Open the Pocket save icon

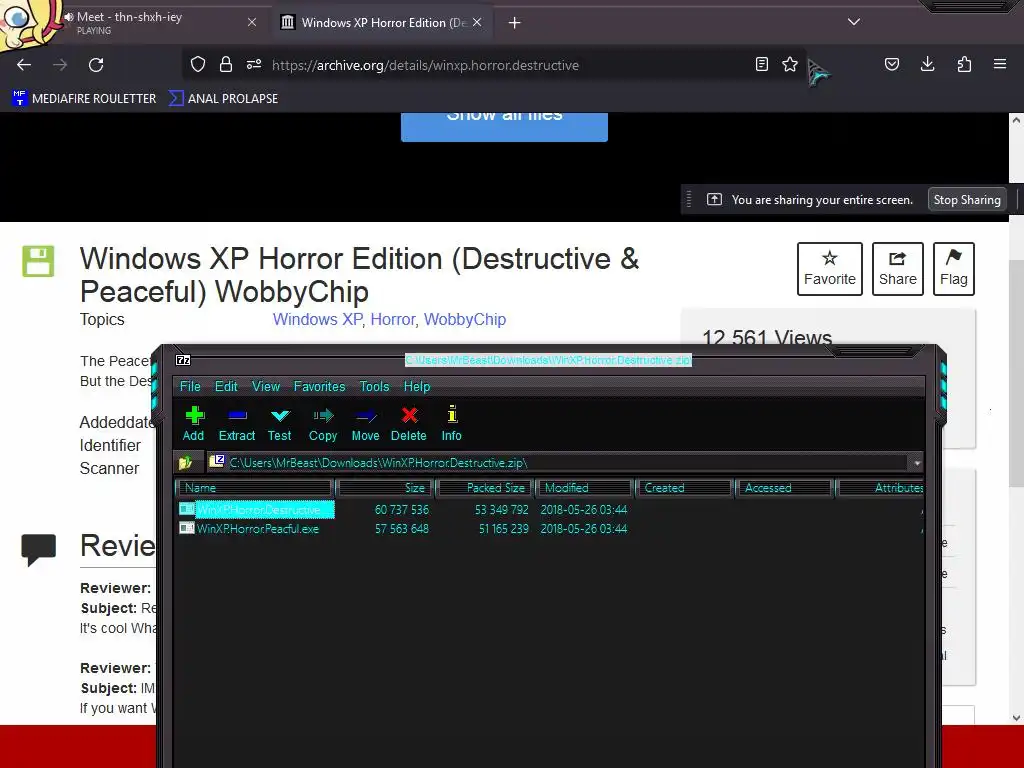(892, 64)
